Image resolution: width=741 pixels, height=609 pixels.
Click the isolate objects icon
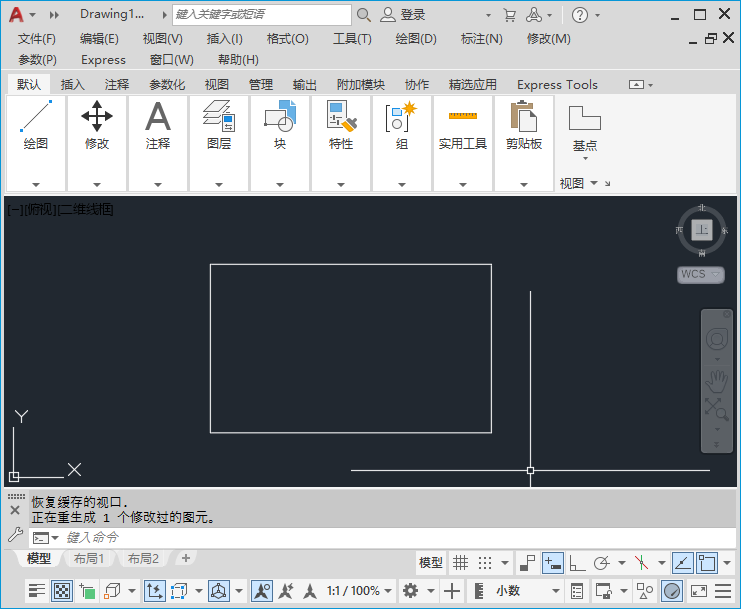(x=645, y=591)
